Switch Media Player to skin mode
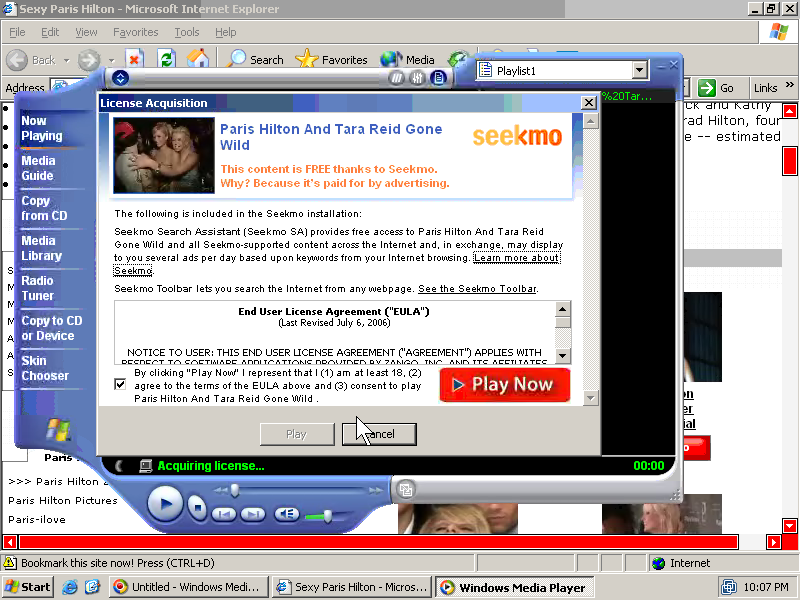Screen dimensions: 800x600 coord(406,490)
